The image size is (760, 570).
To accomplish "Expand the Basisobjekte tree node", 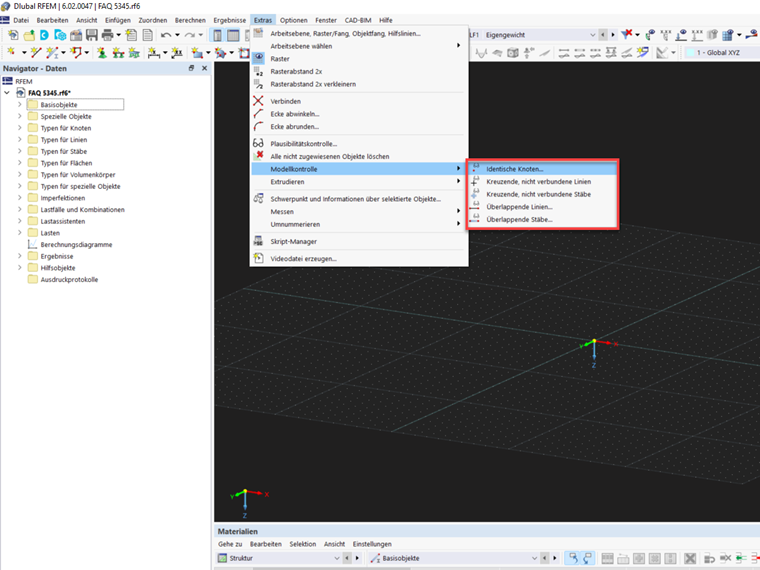I will pos(19,104).
